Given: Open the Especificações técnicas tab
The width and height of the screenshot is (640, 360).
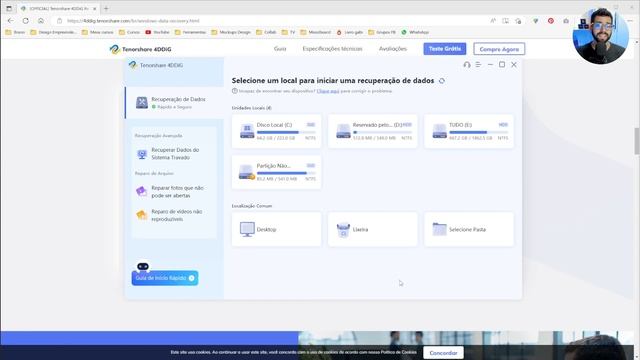Looking at the screenshot, I should 332,49.
